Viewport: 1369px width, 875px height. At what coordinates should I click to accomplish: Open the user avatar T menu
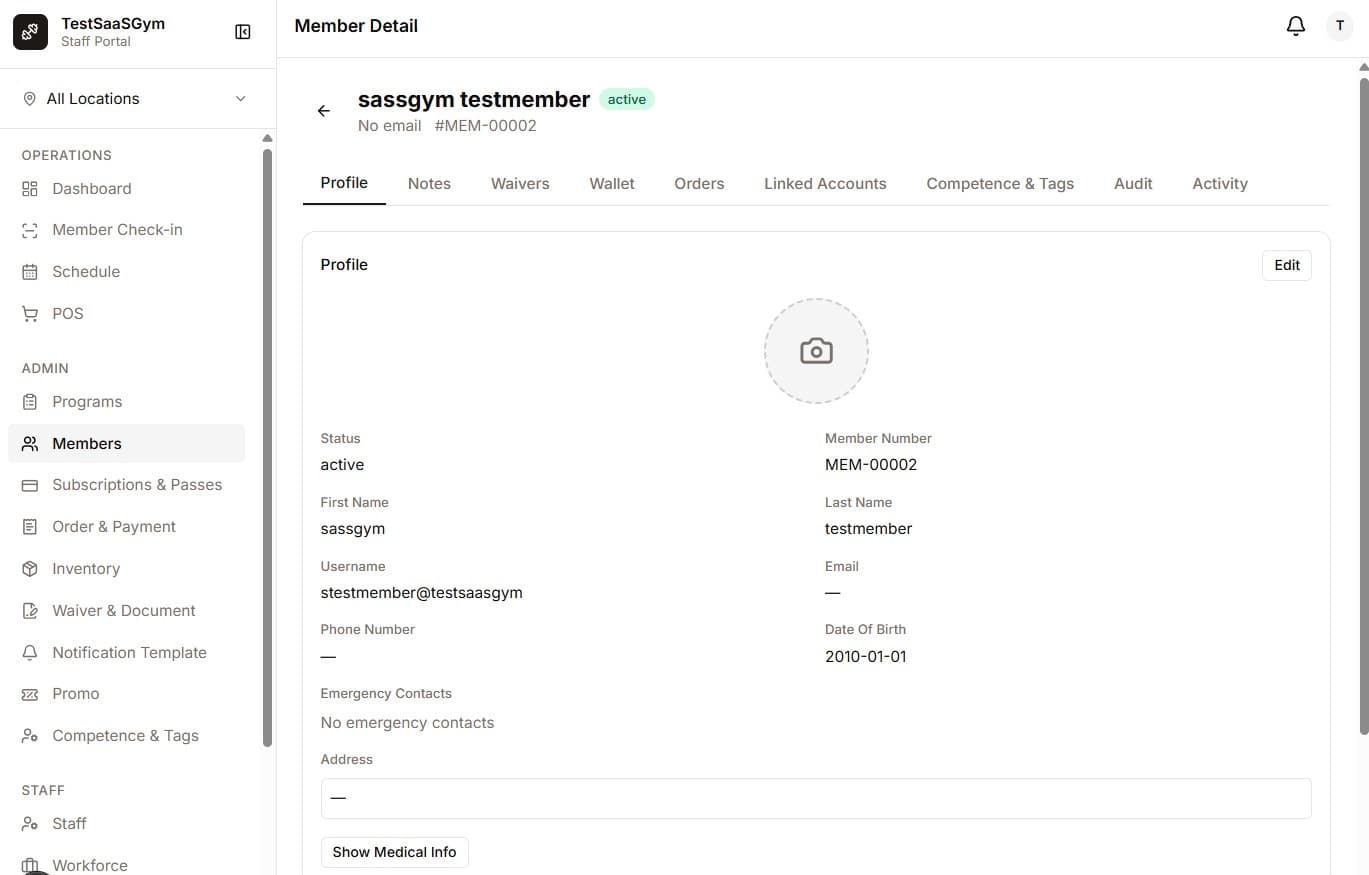click(x=1339, y=26)
